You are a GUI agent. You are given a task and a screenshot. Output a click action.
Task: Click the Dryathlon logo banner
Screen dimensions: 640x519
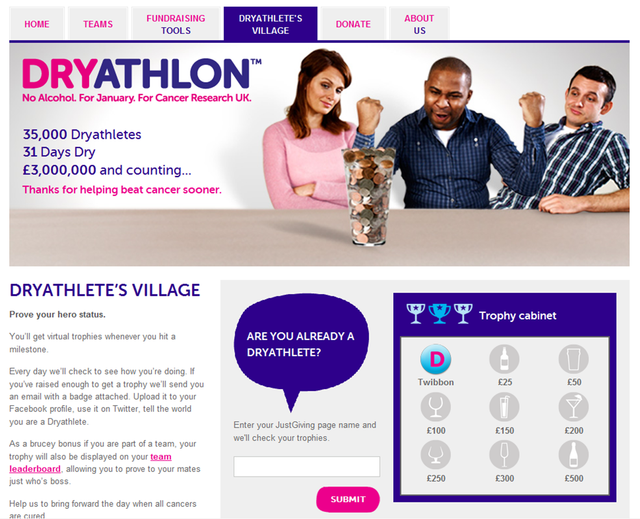click(x=142, y=80)
